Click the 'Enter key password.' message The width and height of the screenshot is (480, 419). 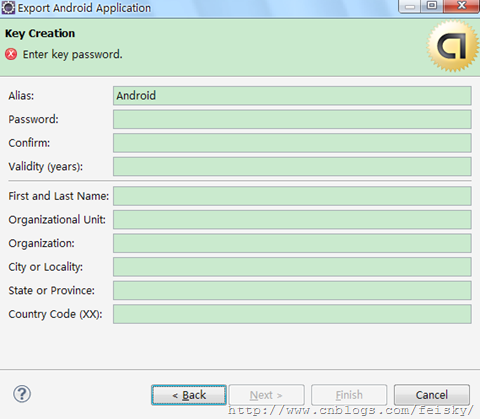coord(72,54)
